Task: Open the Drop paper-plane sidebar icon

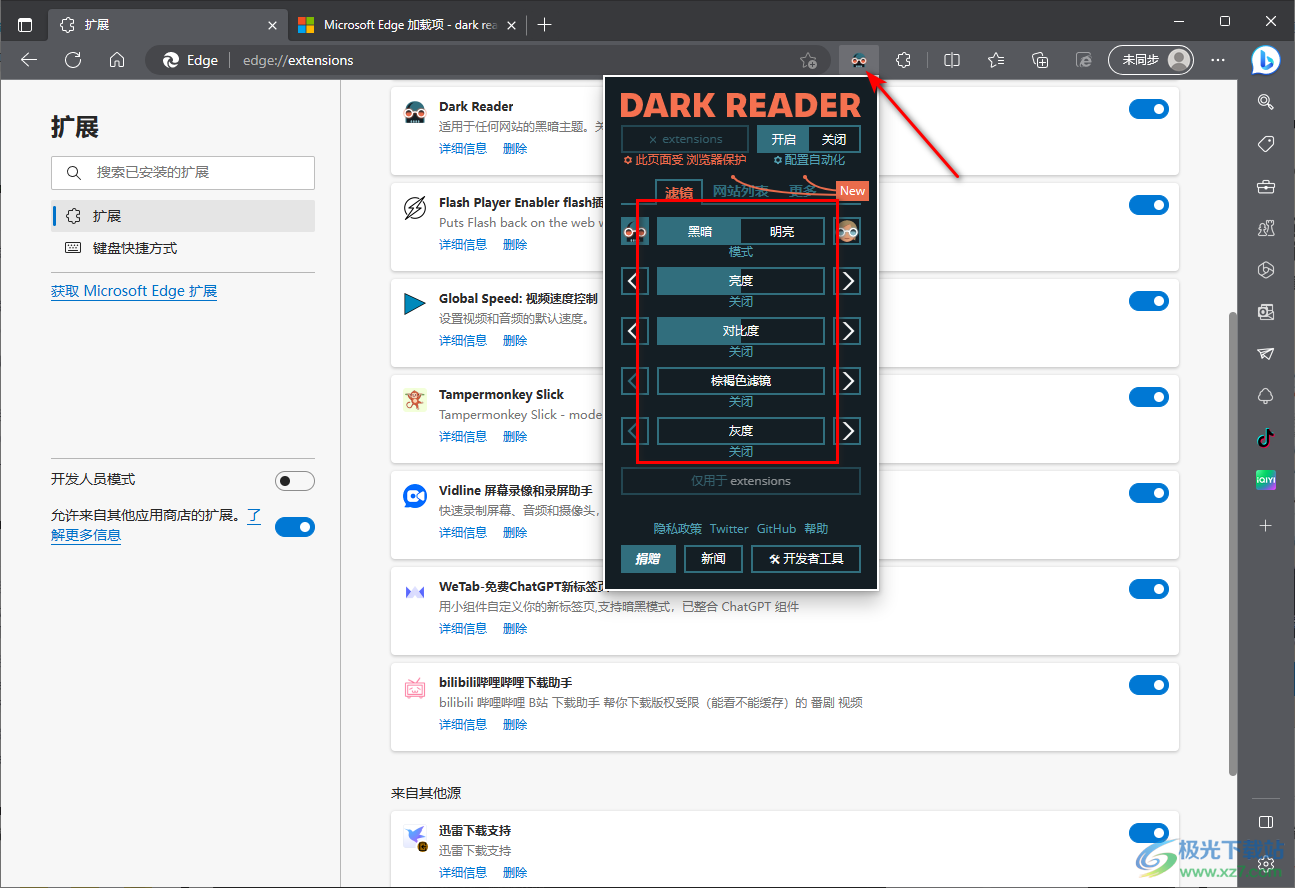Action: point(1266,354)
